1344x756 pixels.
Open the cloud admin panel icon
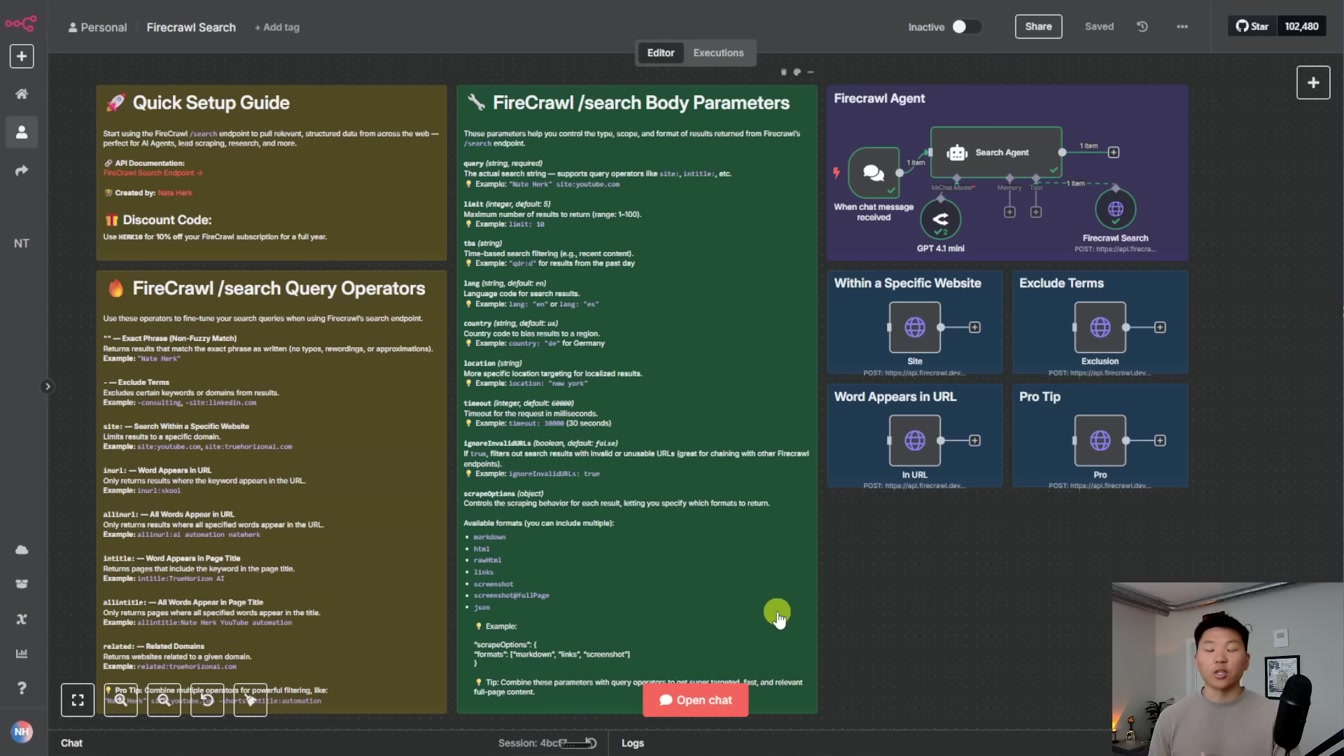tap(21, 550)
